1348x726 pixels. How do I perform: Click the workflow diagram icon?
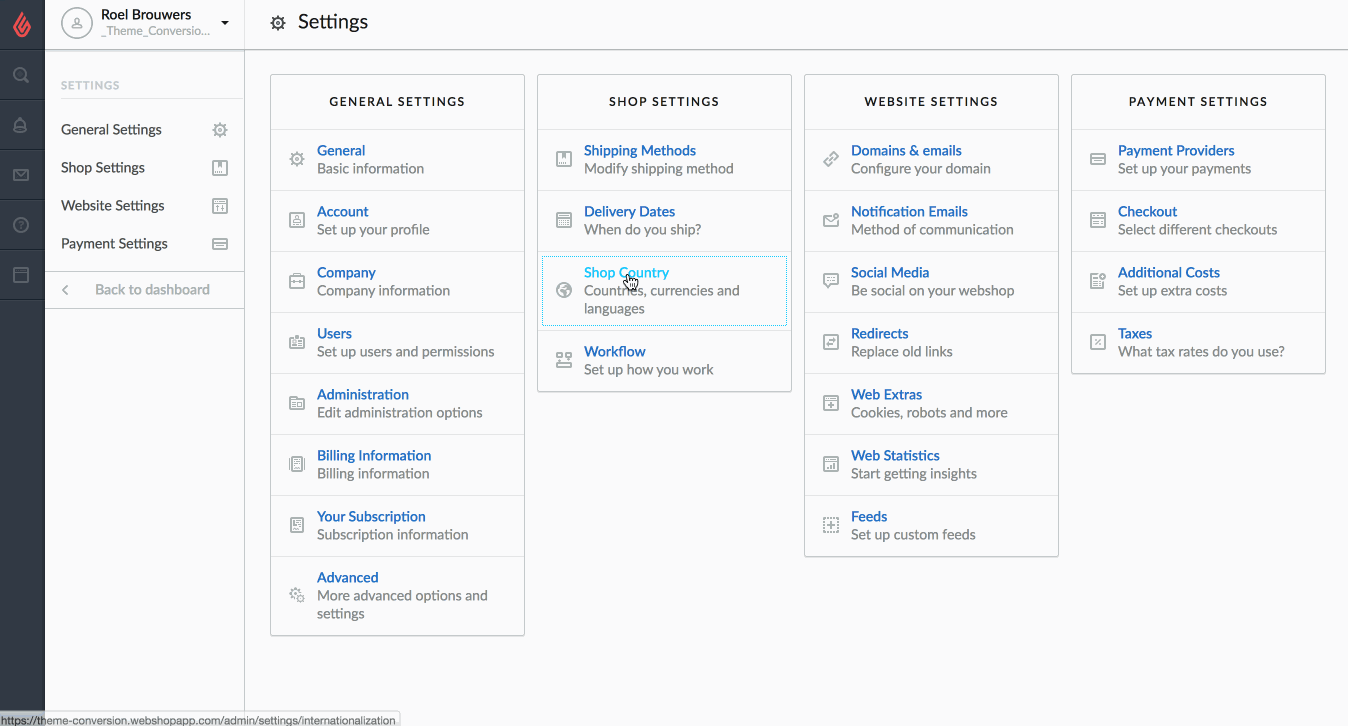click(564, 360)
